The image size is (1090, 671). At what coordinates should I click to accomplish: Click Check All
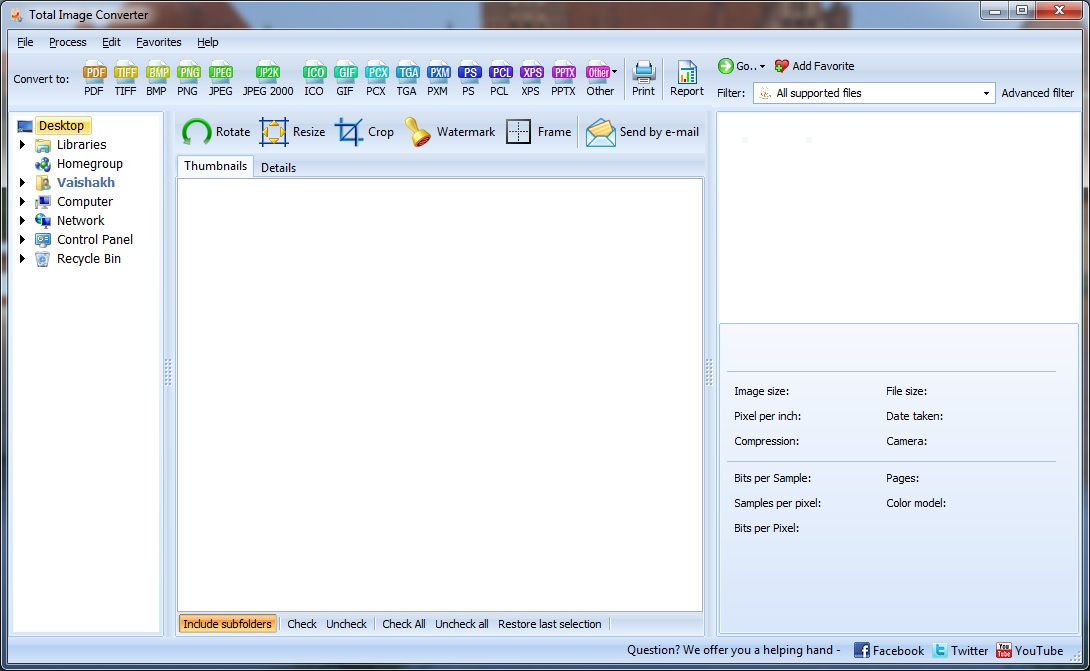click(x=404, y=624)
